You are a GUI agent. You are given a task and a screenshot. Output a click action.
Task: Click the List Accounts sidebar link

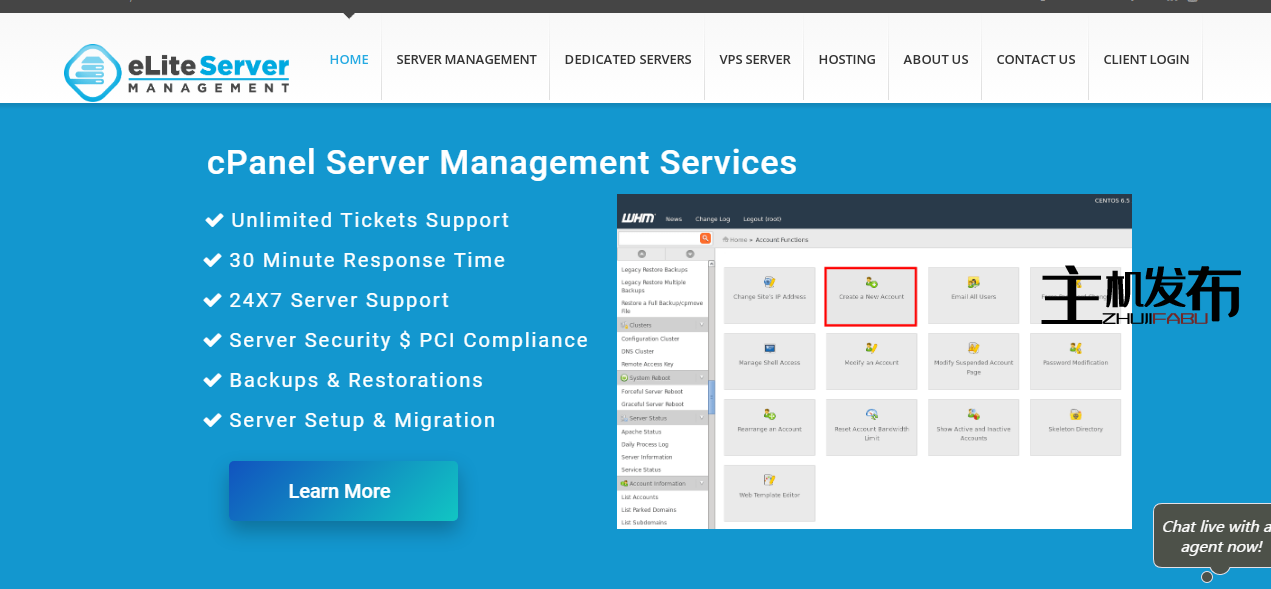pyautogui.click(x=640, y=497)
